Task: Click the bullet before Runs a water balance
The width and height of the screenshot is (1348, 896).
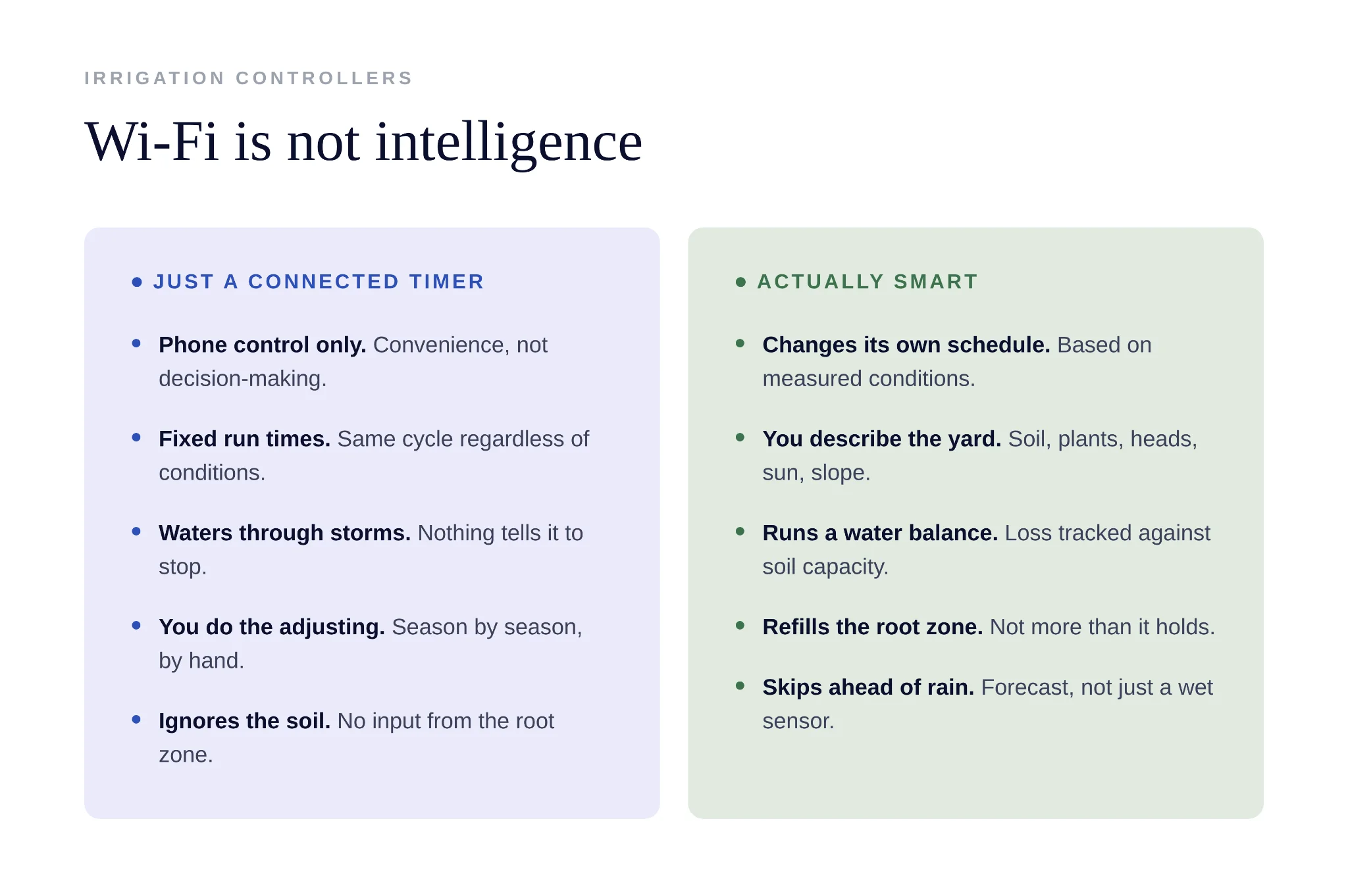Action: pyautogui.click(x=740, y=531)
